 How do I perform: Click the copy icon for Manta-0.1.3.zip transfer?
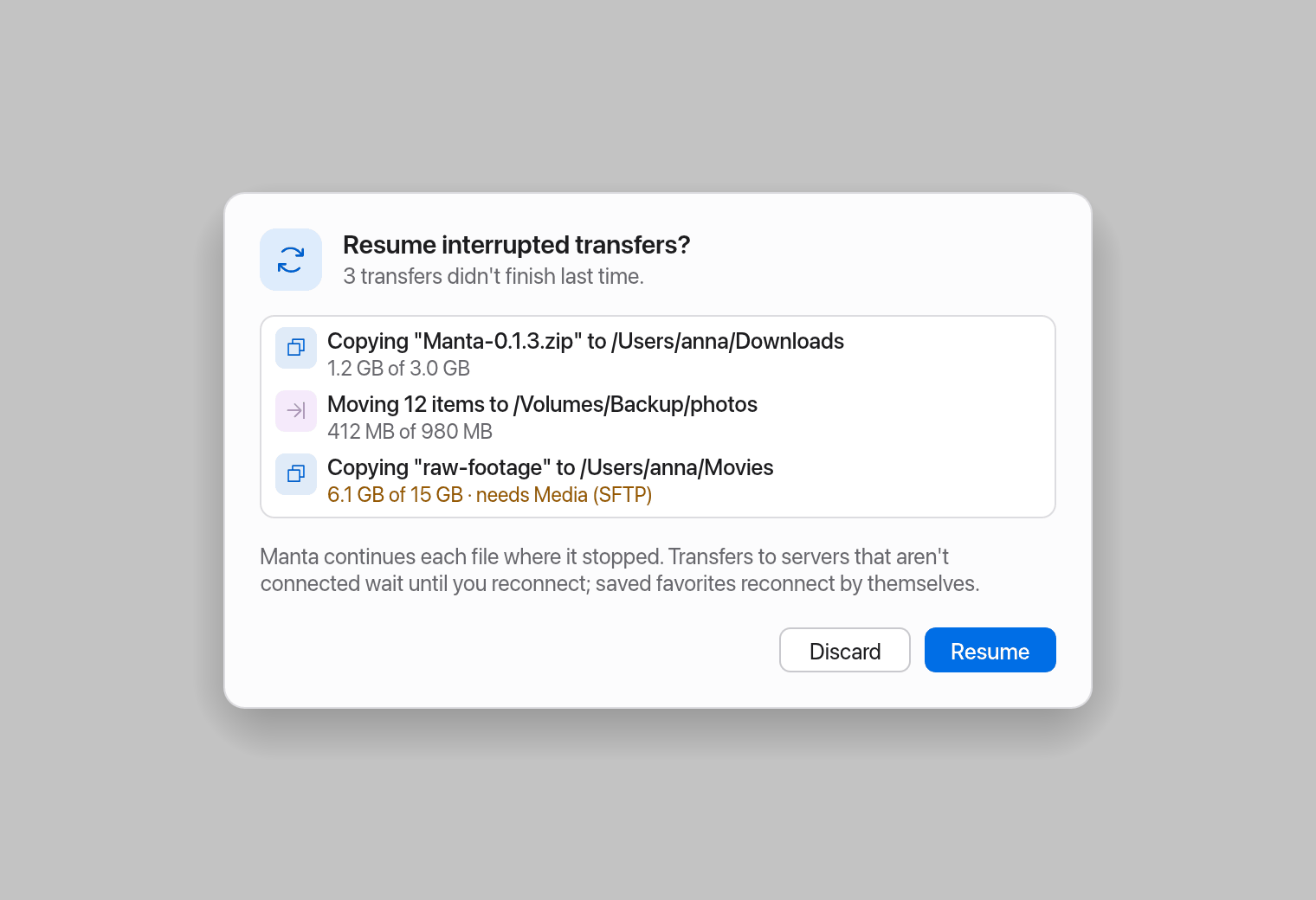pos(296,348)
